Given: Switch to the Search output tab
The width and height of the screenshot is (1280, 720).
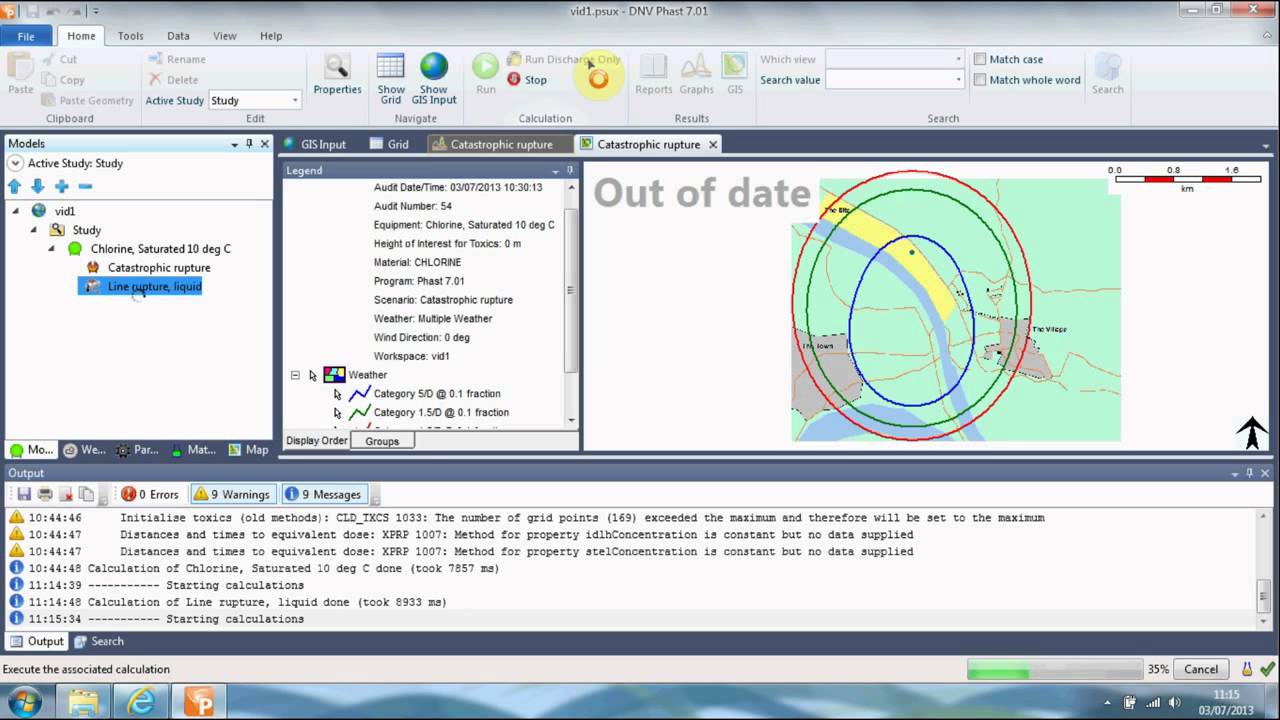Looking at the screenshot, I should click(x=99, y=641).
